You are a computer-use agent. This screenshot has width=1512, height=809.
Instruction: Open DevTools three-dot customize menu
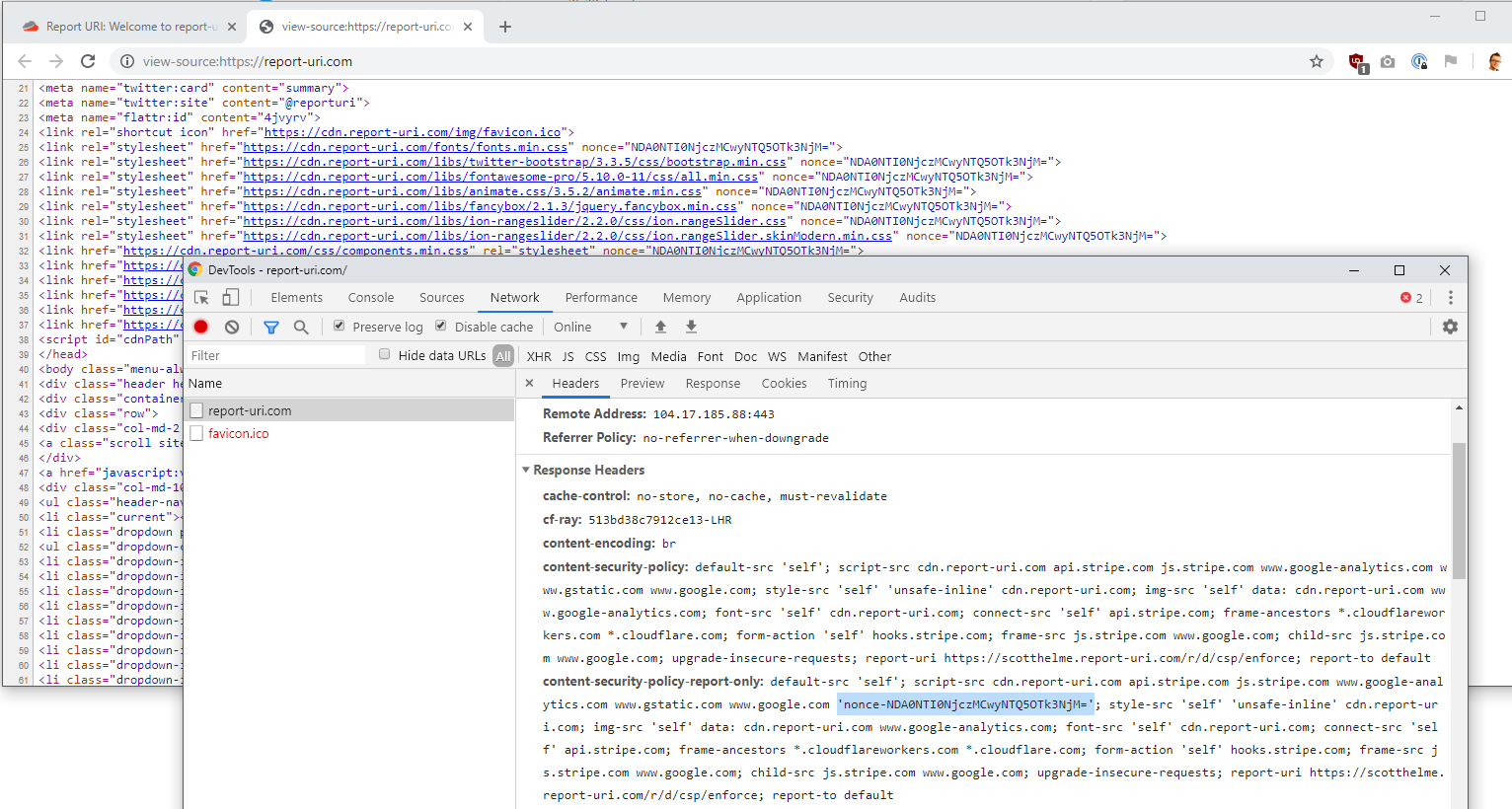pos(1450,298)
